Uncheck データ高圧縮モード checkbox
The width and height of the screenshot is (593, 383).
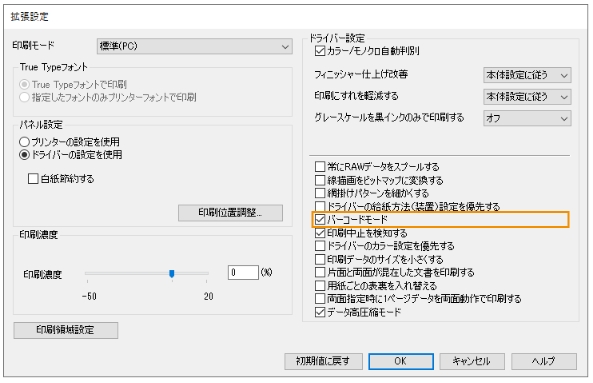(320, 312)
